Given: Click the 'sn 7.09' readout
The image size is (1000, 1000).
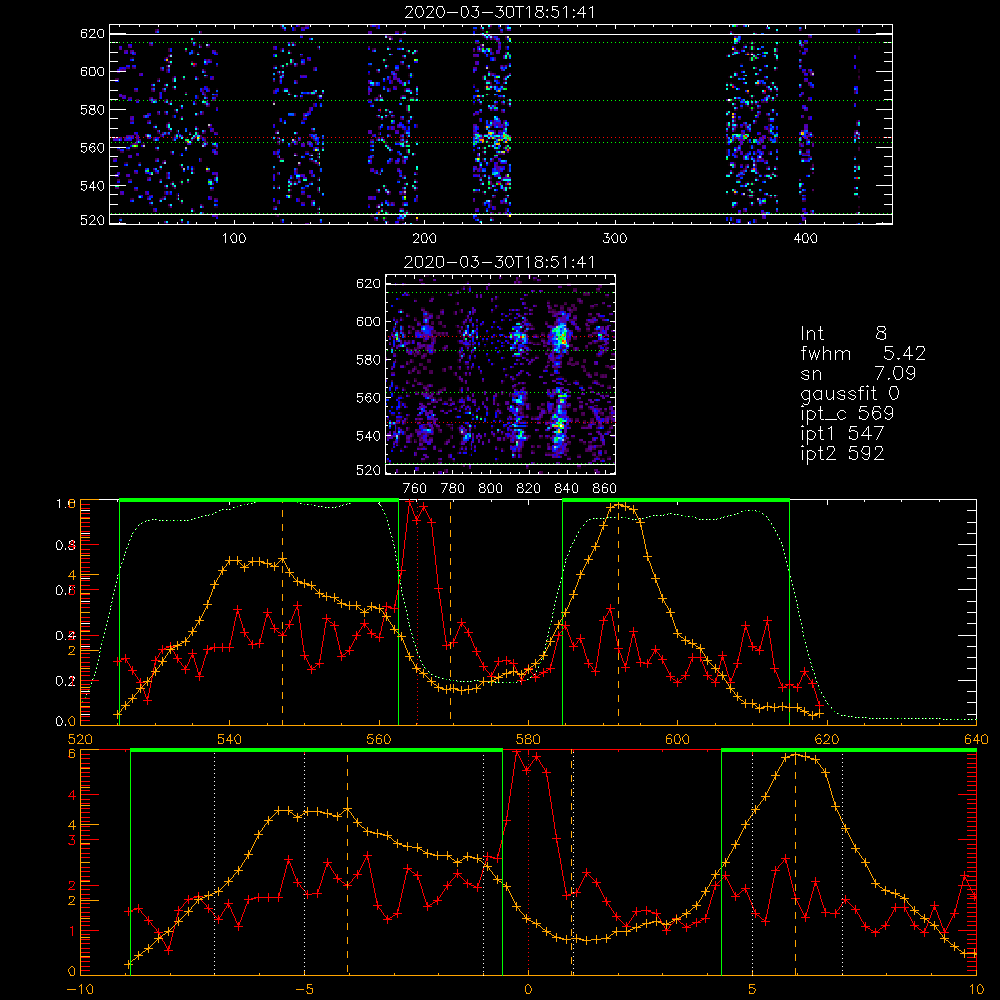Looking at the screenshot, I should [x=858, y=373].
